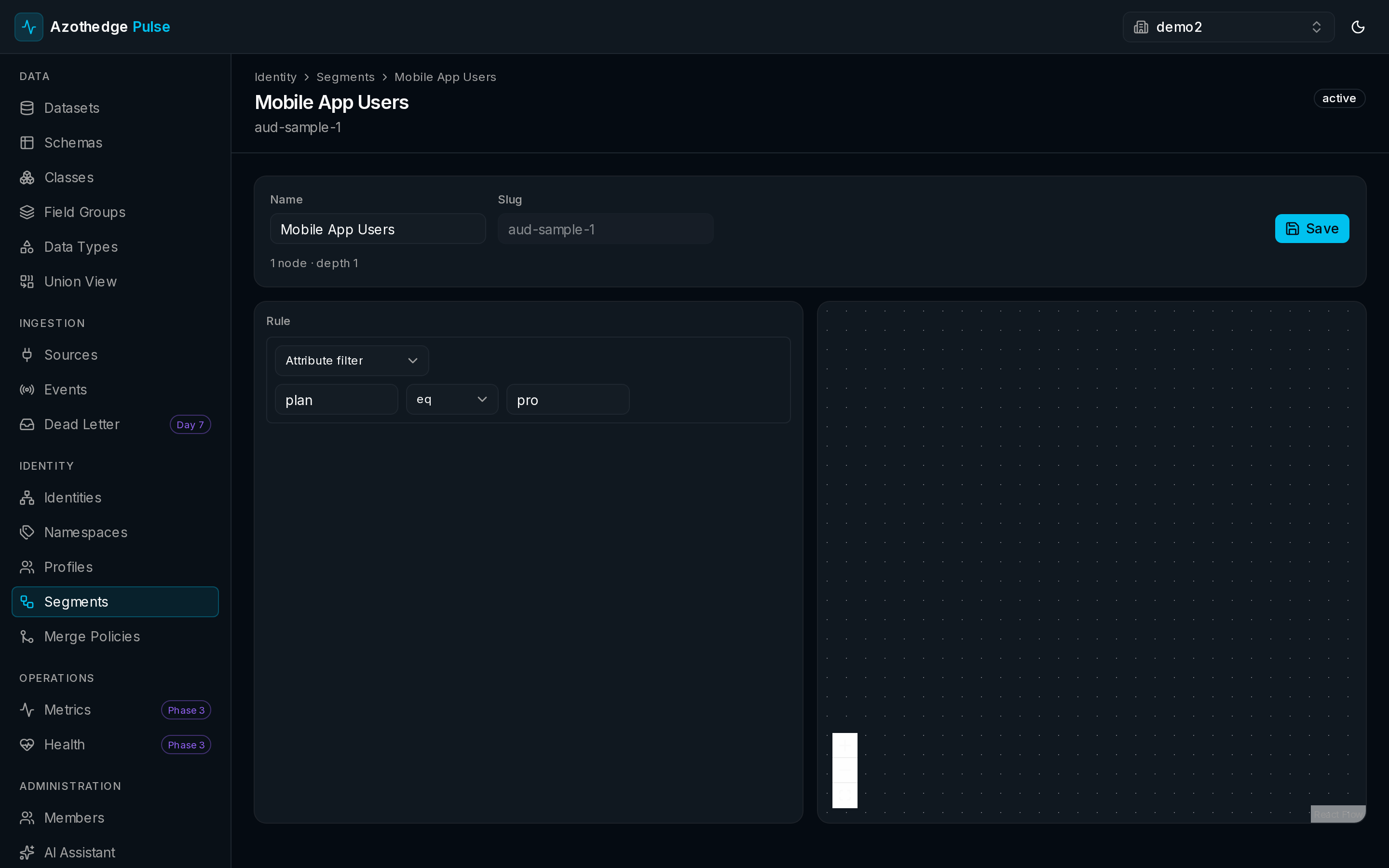Click the Classes icon in the sidebar
Viewport: 1389px width, 868px height.
pos(27,177)
